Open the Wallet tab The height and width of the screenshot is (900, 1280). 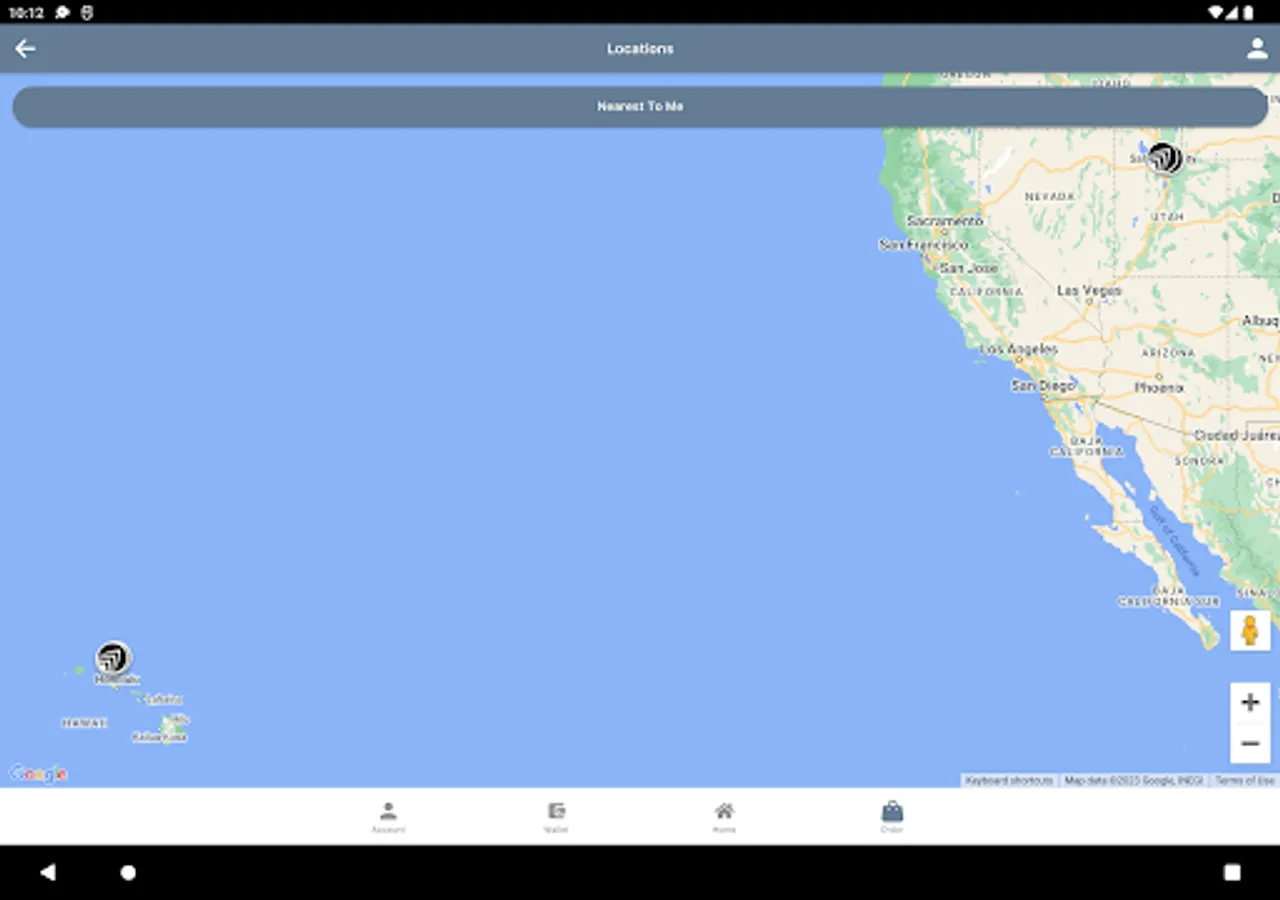coord(556,817)
